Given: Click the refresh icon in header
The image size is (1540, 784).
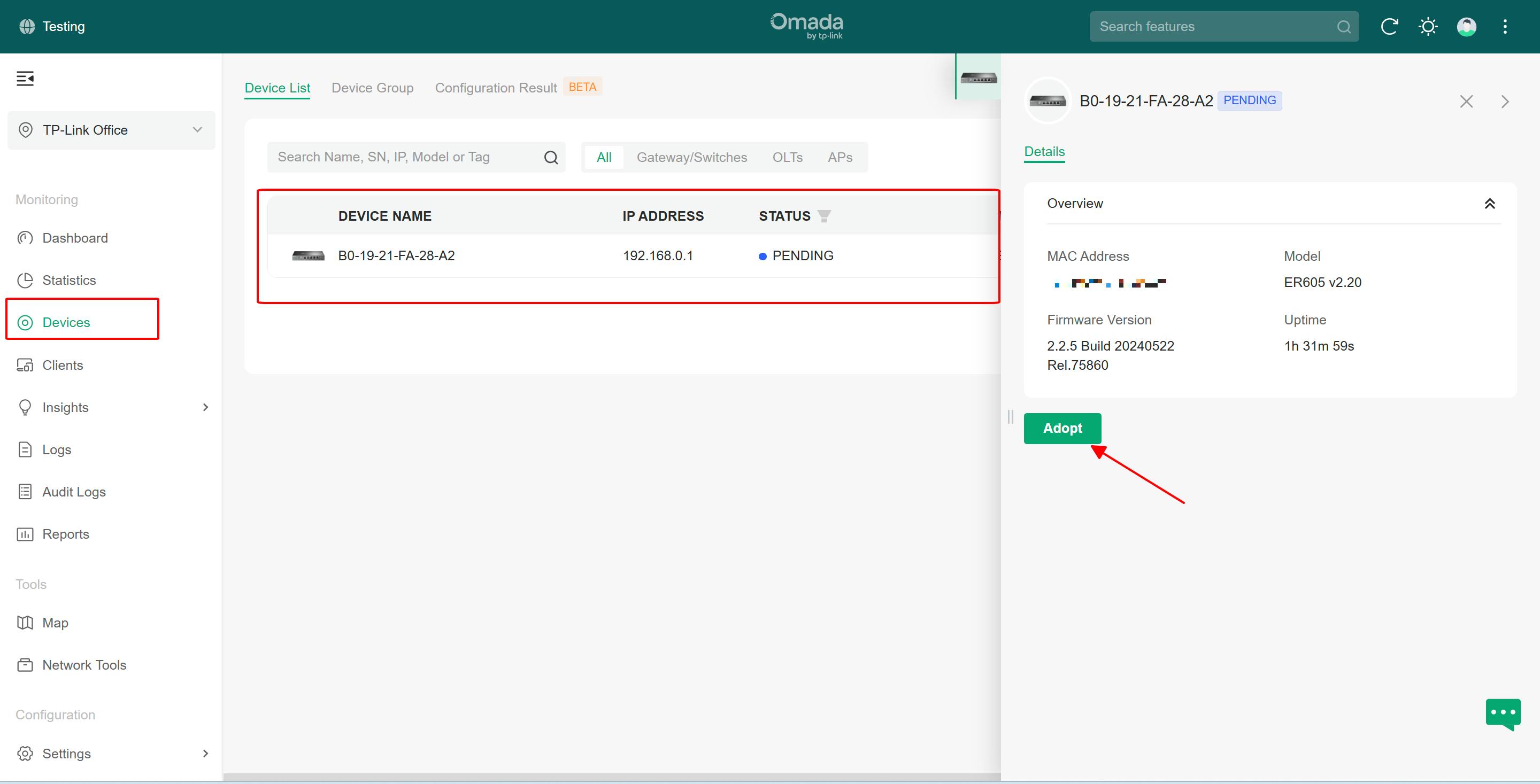Looking at the screenshot, I should coord(1389,26).
